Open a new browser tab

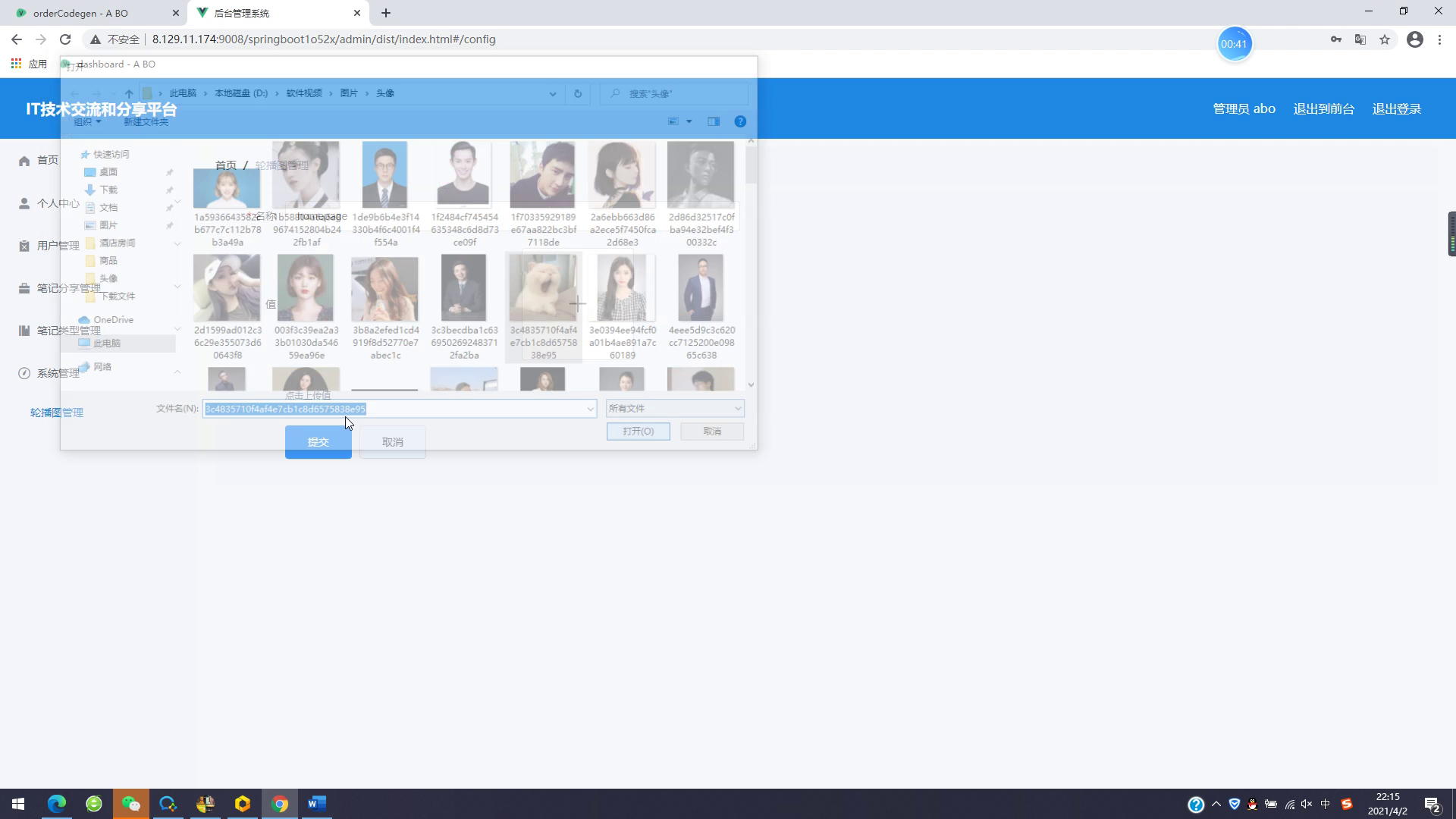pyautogui.click(x=386, y=13)
